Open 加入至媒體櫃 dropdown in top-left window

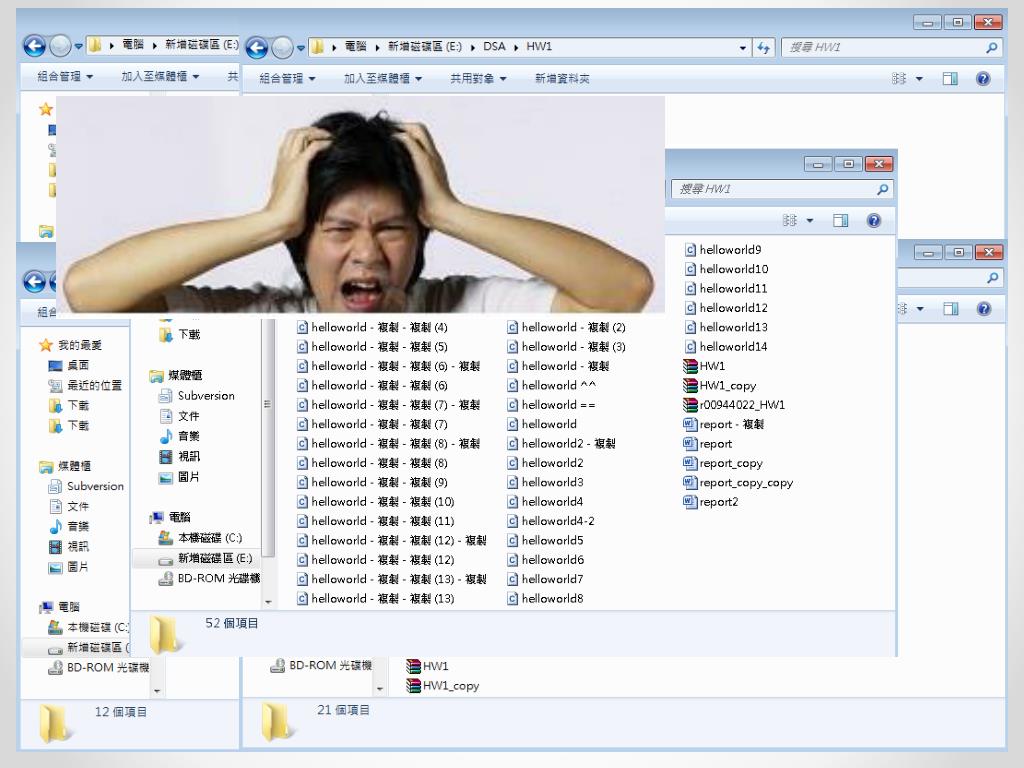click(160, 77)
